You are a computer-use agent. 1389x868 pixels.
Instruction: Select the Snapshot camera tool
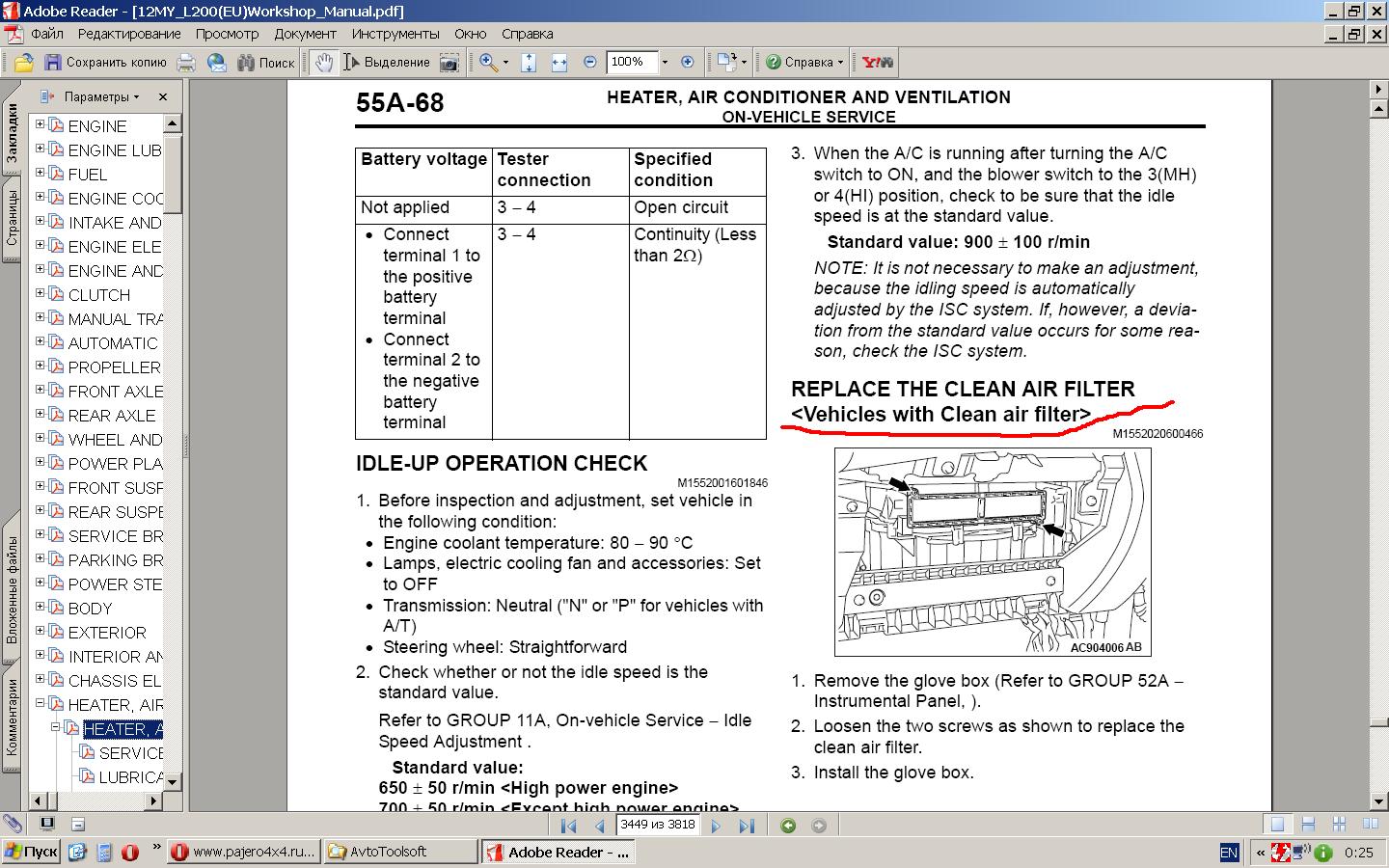449,63
